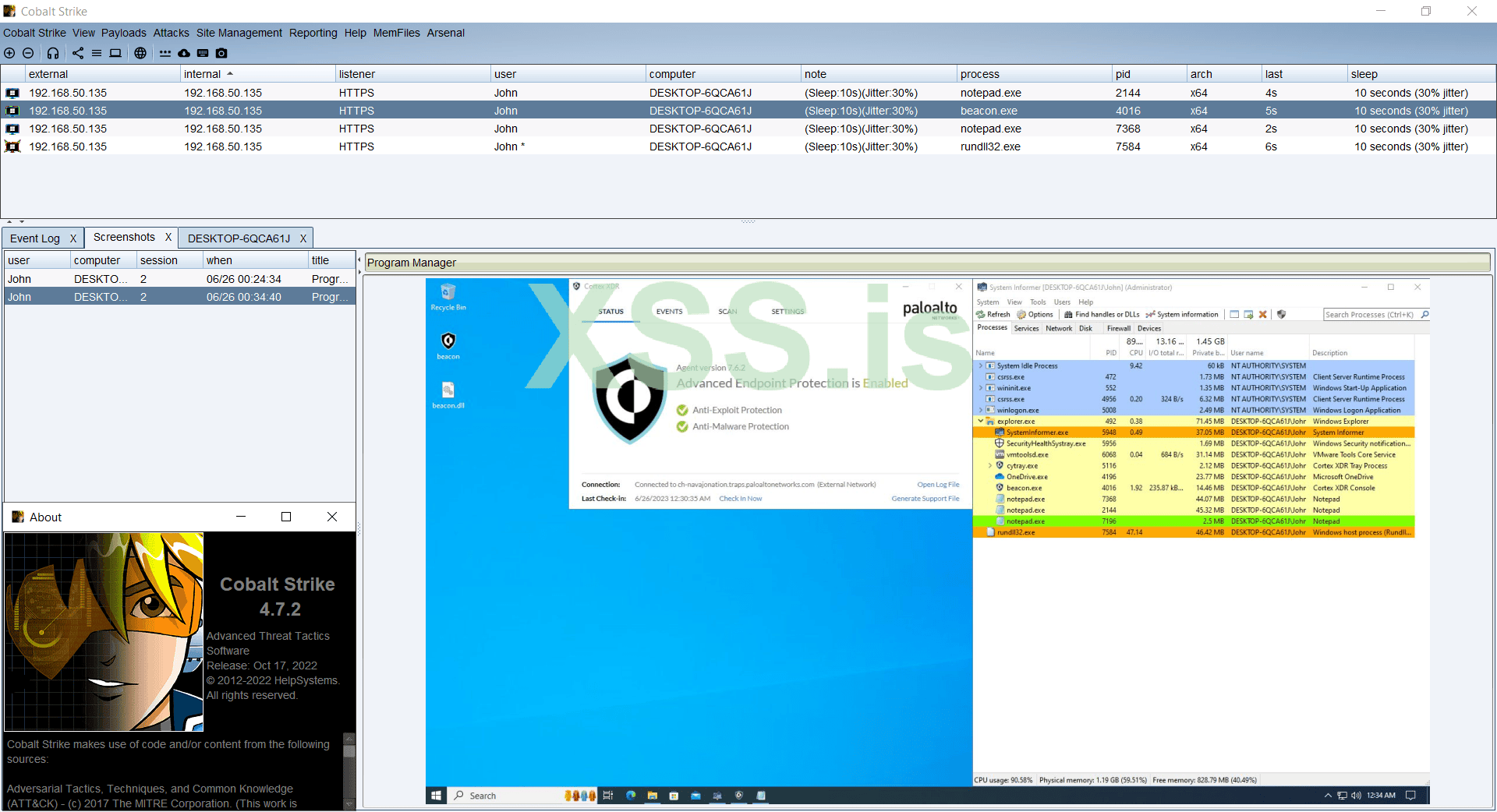Collapse top sessions pane with up arrow
The height and width of the screenshot is (812, 1497).
click(x=9, y=222)
